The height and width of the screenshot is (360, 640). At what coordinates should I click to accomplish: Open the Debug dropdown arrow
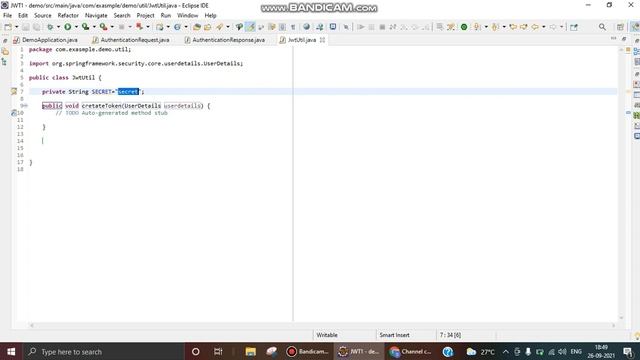(x=58, y=27)
